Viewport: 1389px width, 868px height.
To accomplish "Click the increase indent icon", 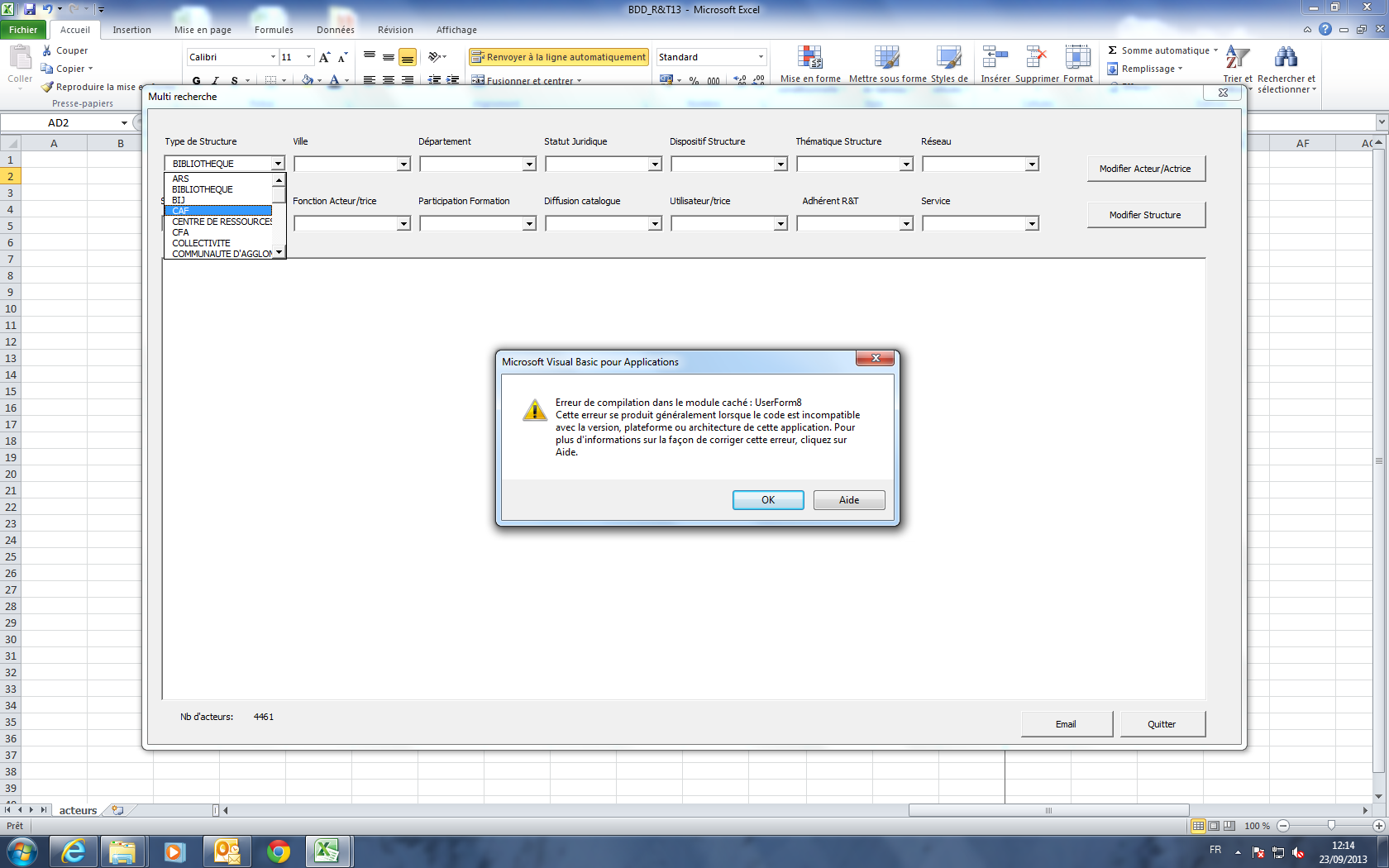I will [x=453, y=80].
